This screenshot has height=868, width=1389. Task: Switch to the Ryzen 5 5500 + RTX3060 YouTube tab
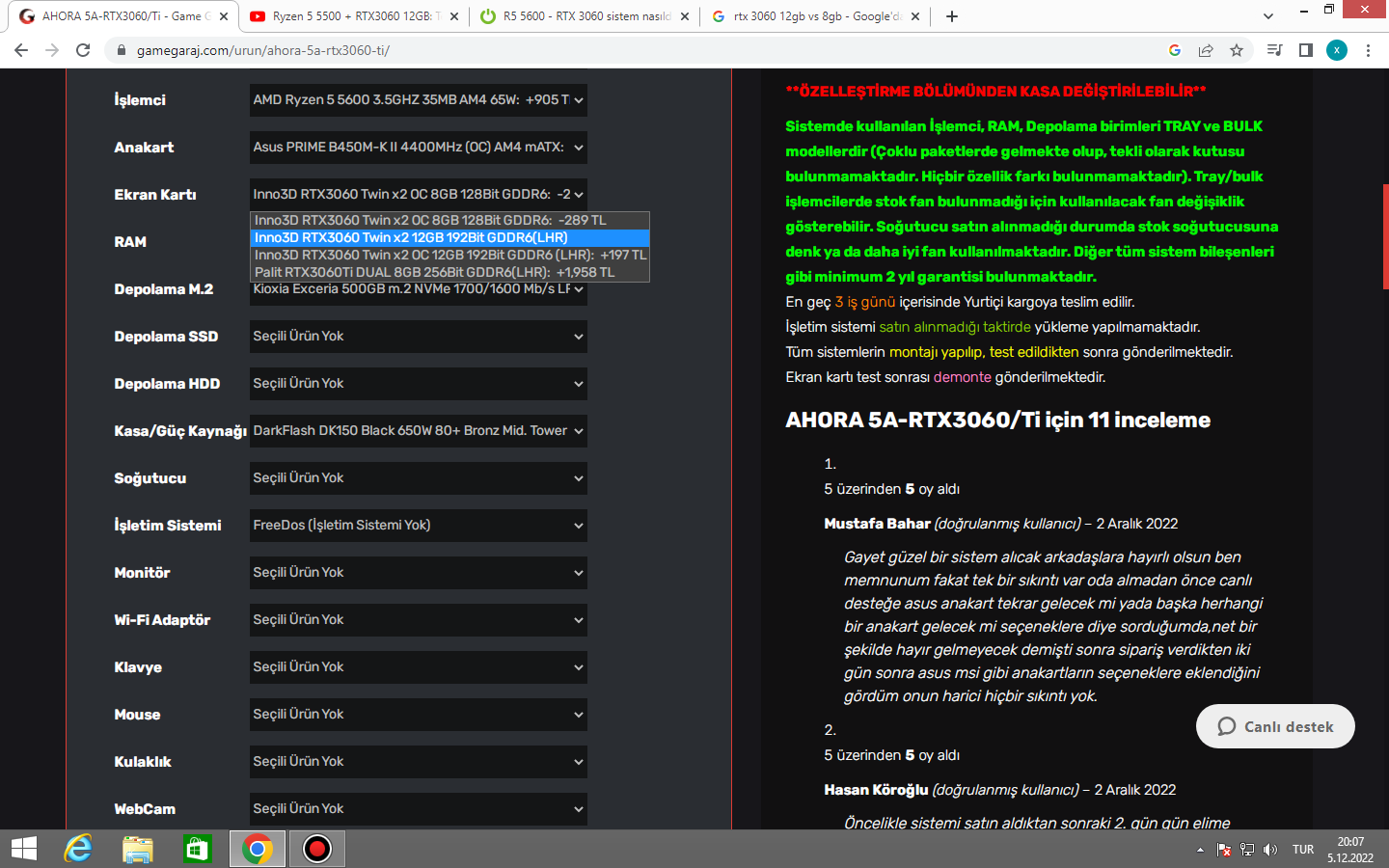pyautogui.click(x=352, y=16)
